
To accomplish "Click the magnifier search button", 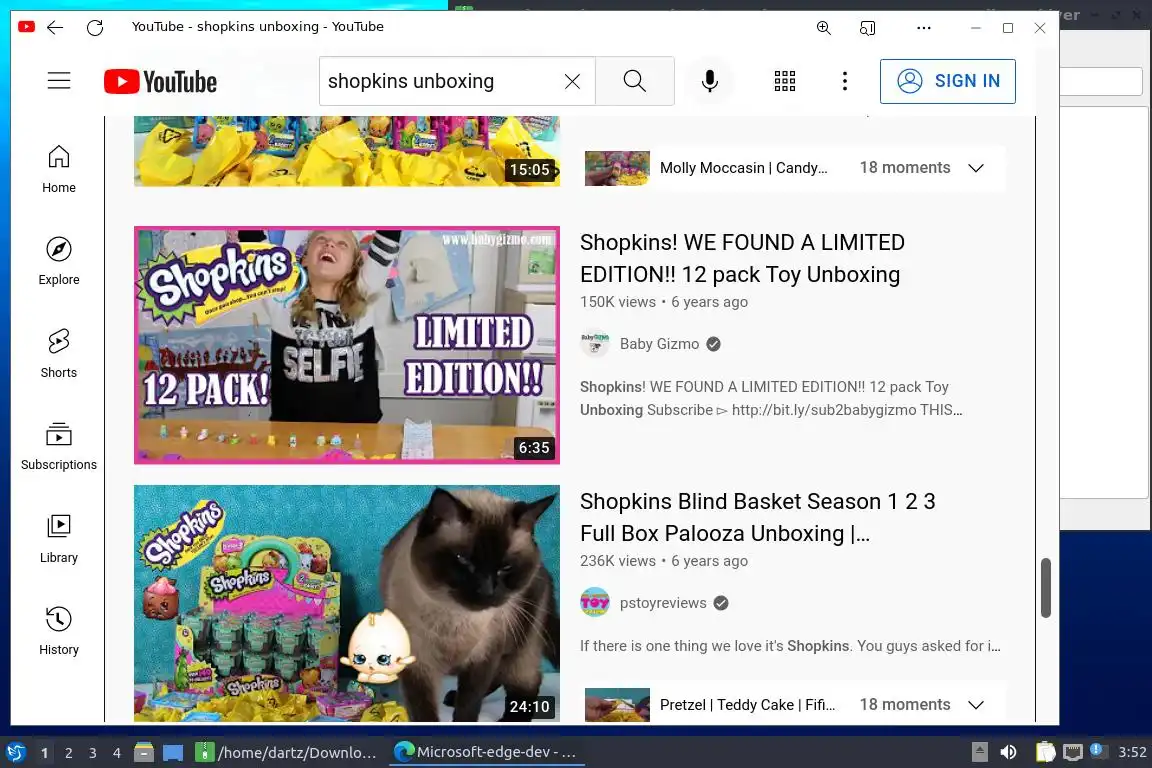I will click(x=635, y=81).
